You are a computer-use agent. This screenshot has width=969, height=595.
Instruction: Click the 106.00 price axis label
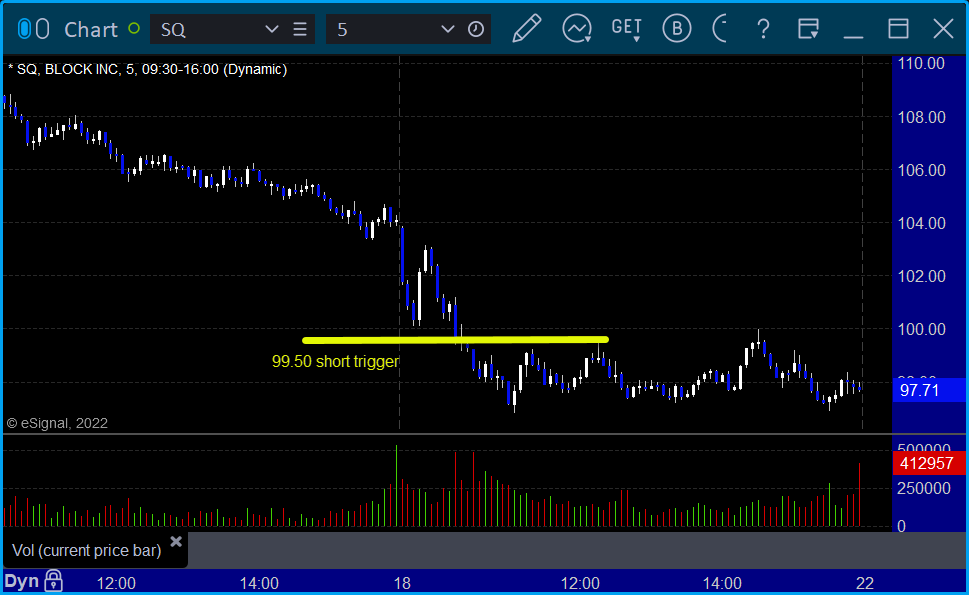tap(921, 171)
